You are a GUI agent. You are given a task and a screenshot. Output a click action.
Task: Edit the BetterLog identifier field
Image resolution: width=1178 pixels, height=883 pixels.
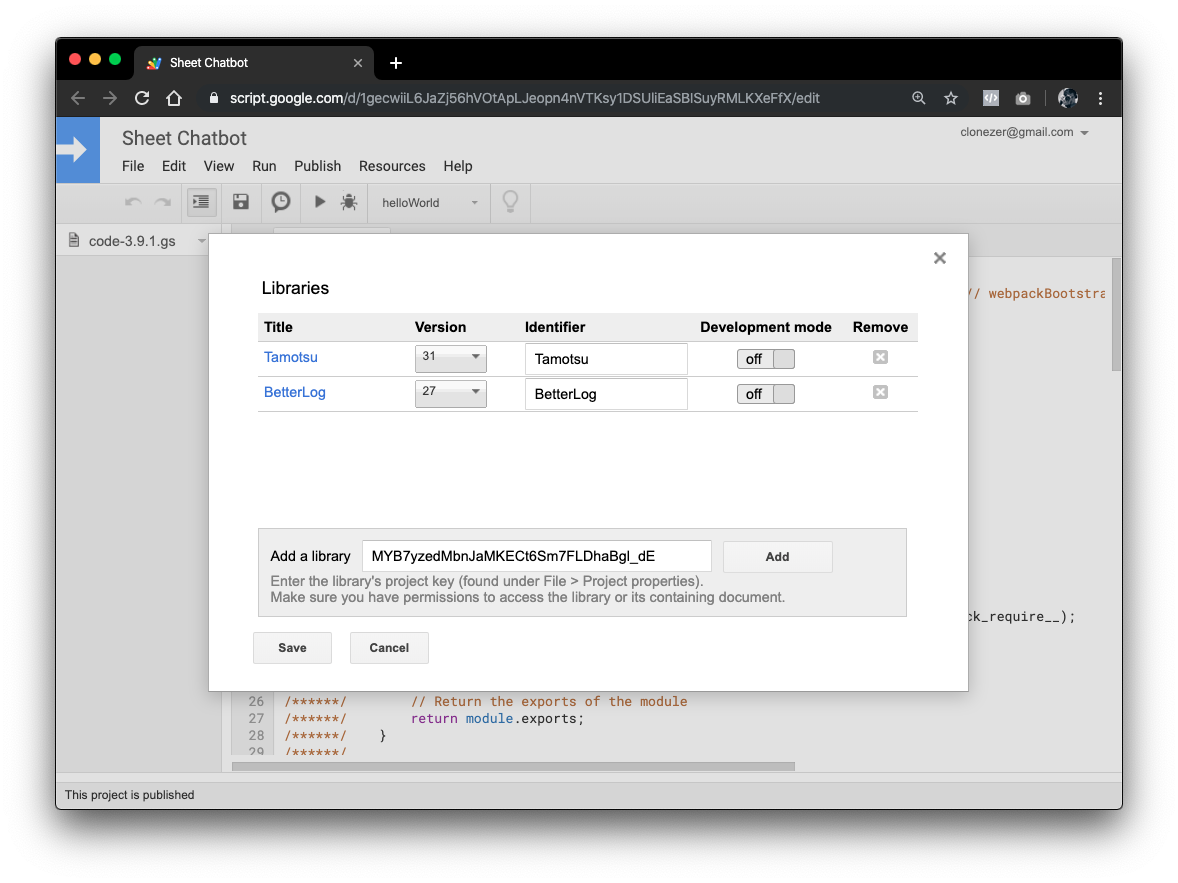(606, 394)
